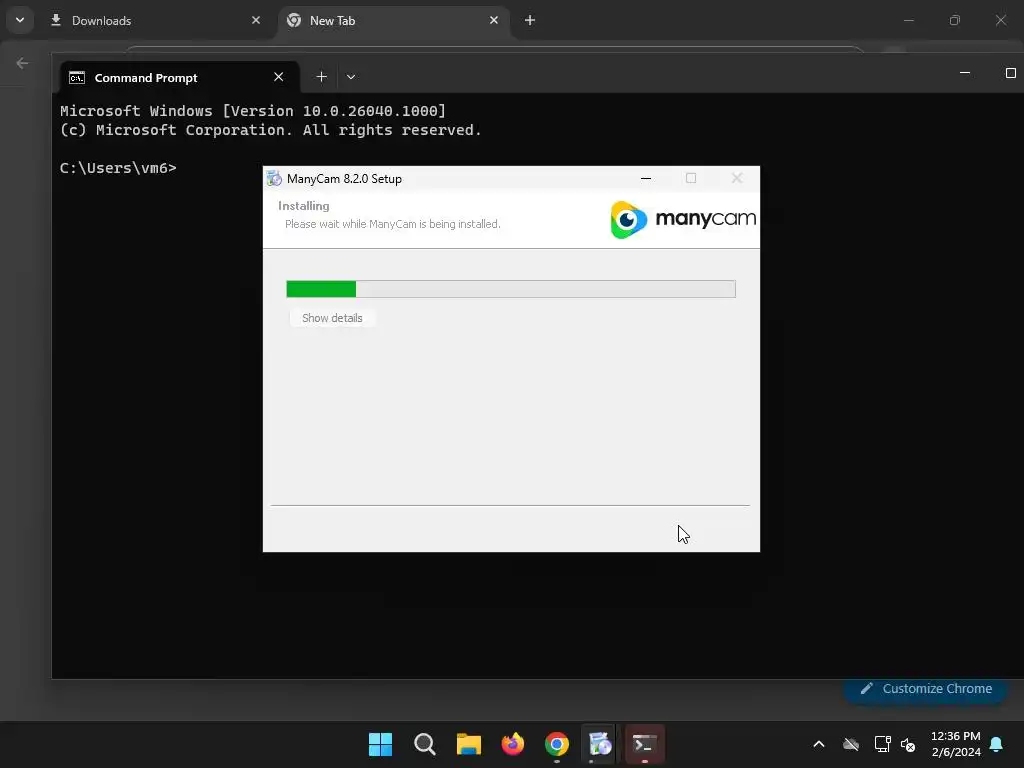Minimize the Command Prompt window
The image size is (1024, 768).
(965, 73)
